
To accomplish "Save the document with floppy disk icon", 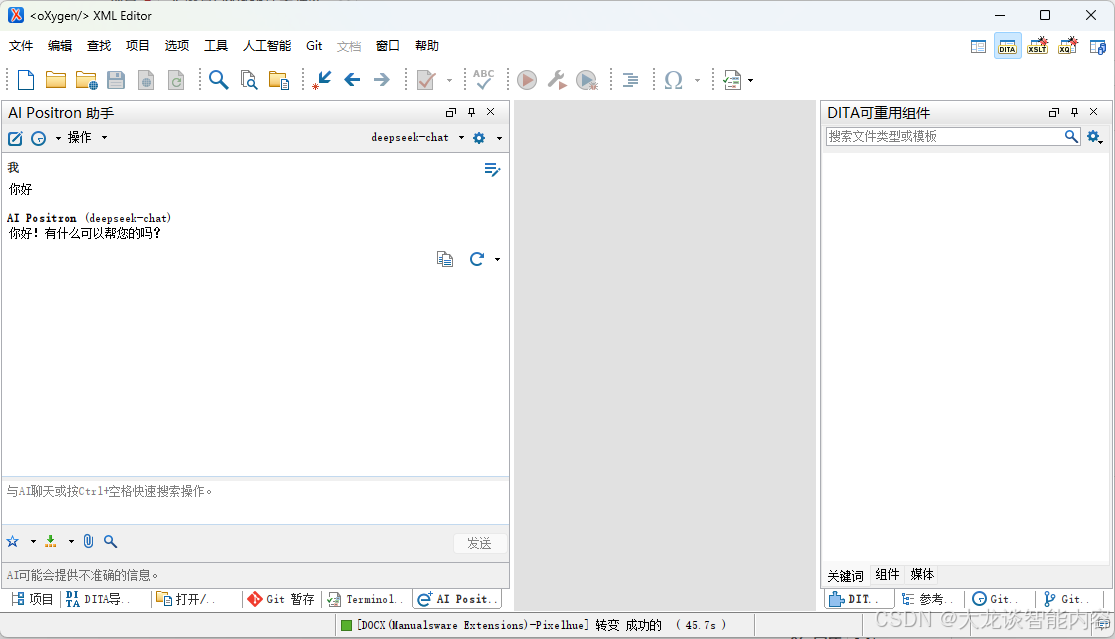I will (116, 80).
